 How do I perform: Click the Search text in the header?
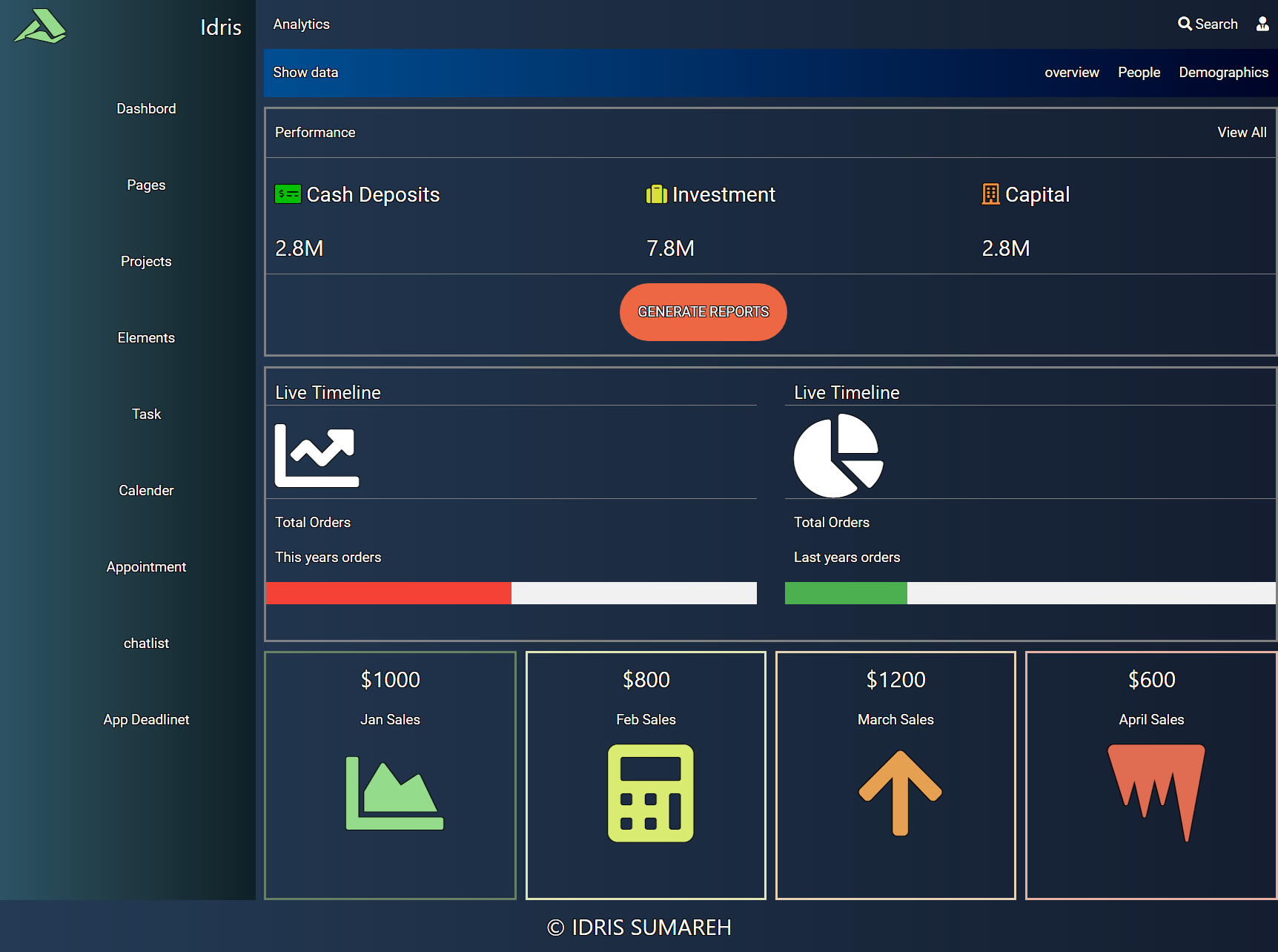pyautogui.click(x=1216, y=24)
